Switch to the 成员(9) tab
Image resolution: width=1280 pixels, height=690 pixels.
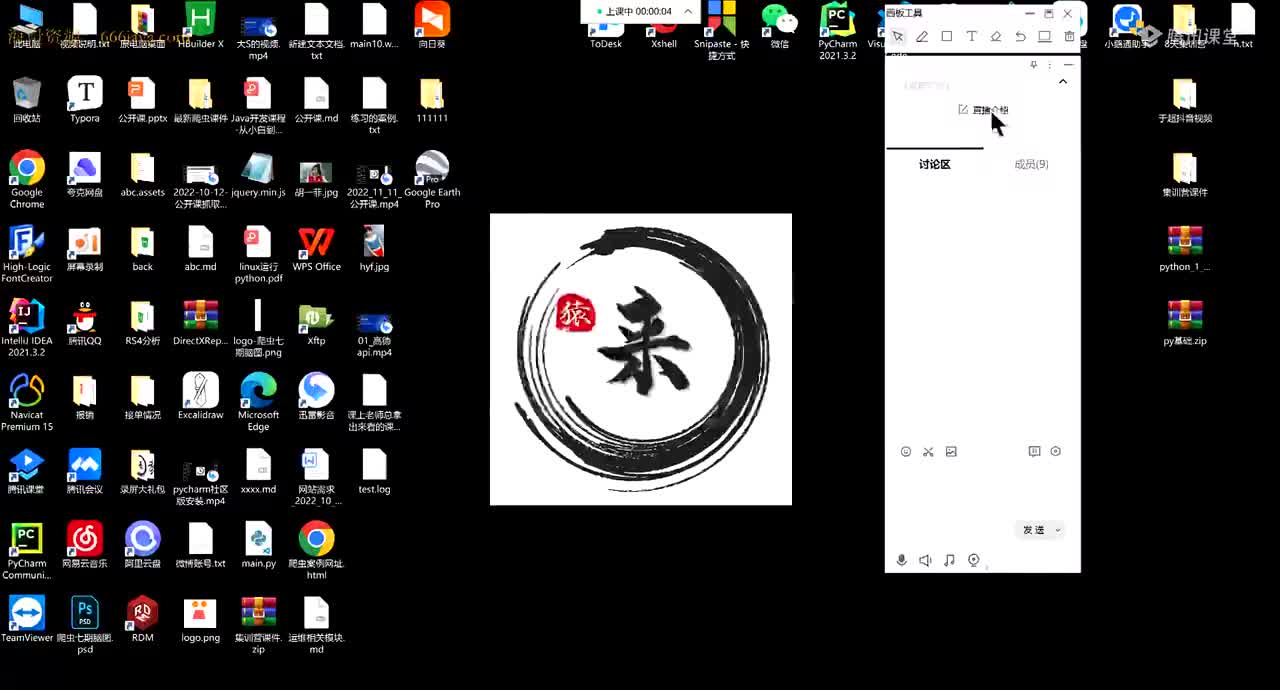(1031, 164)
